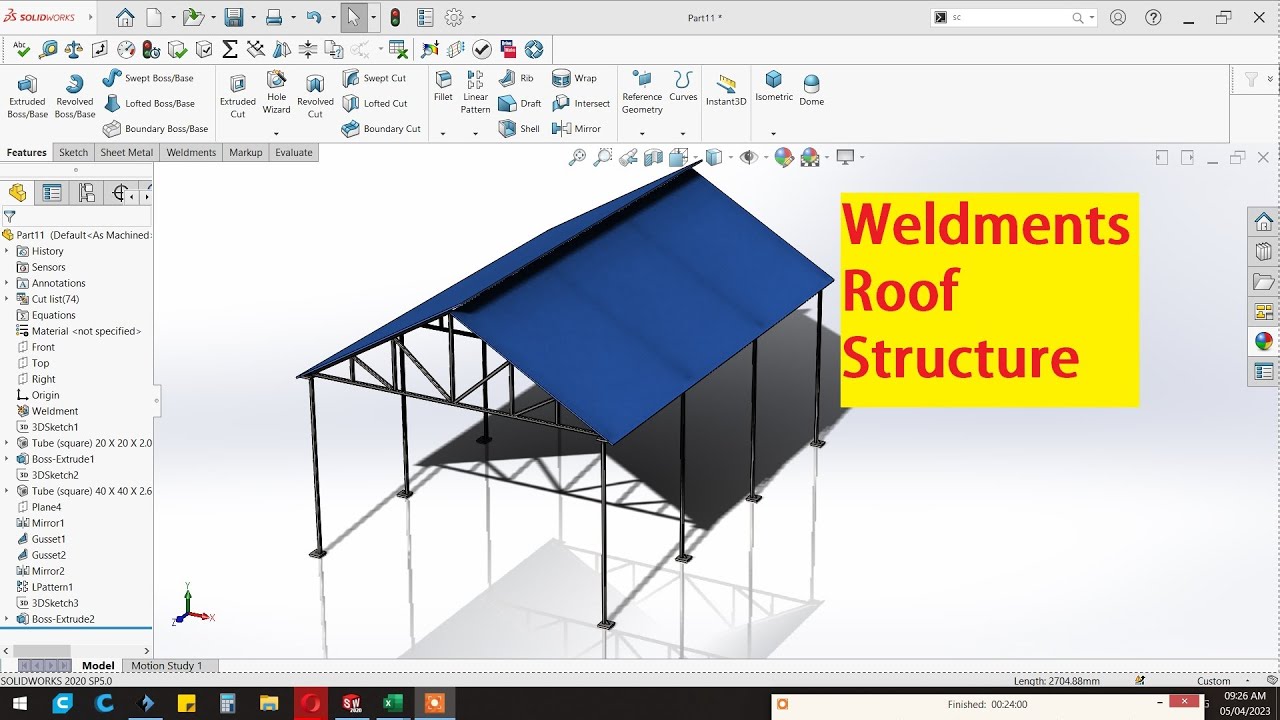Click the Extruded Boss/Base tool
Viewport: 1280px width, 720px height.
[27, 96]
